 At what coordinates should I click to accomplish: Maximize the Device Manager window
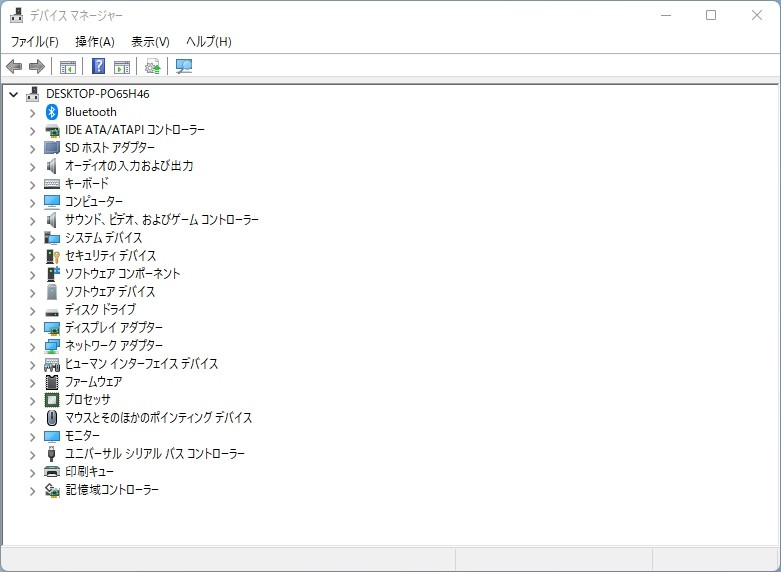click(711, 15)
